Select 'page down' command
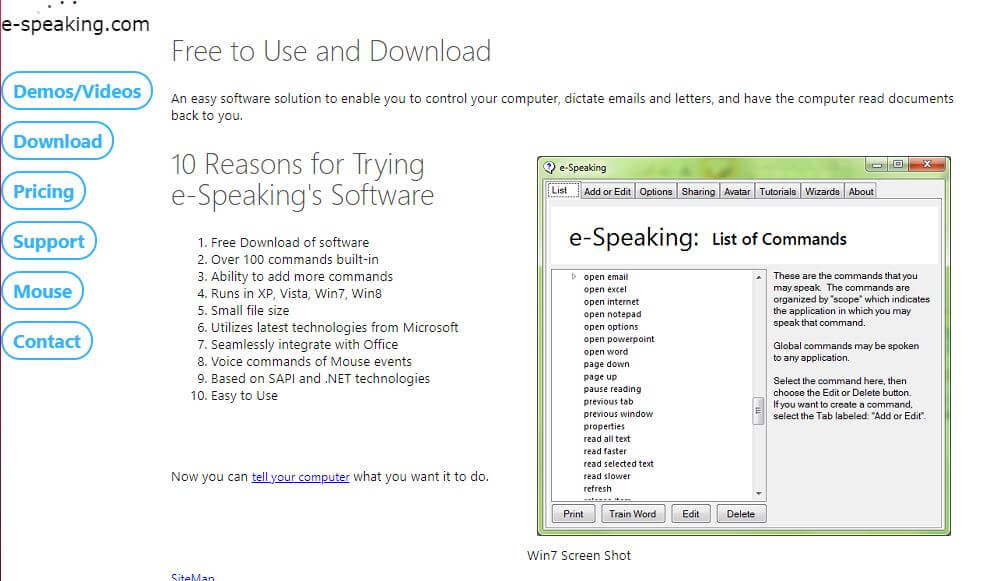 (606, 364)
